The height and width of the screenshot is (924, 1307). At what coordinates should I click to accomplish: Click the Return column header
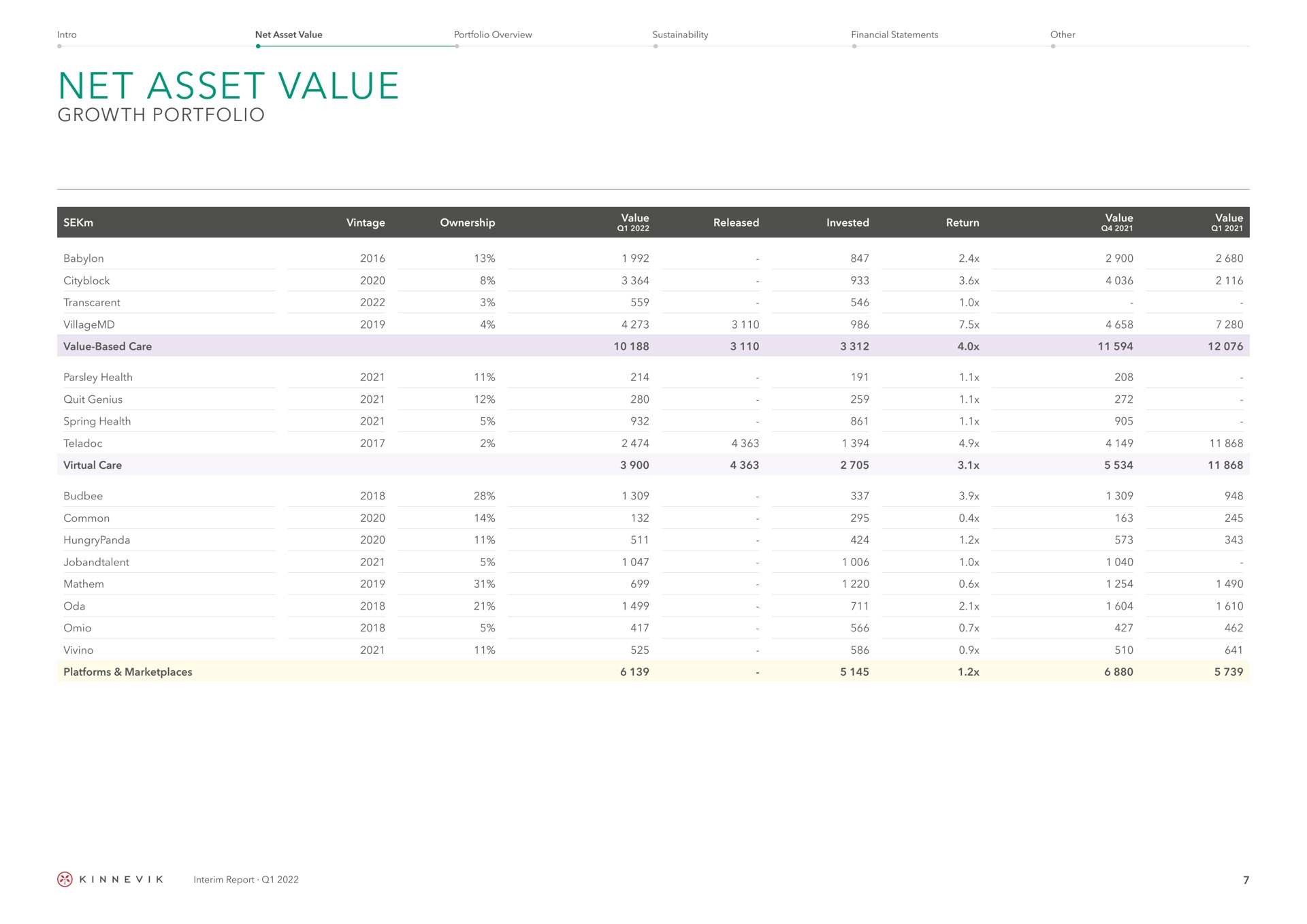[x=963, y=222]
